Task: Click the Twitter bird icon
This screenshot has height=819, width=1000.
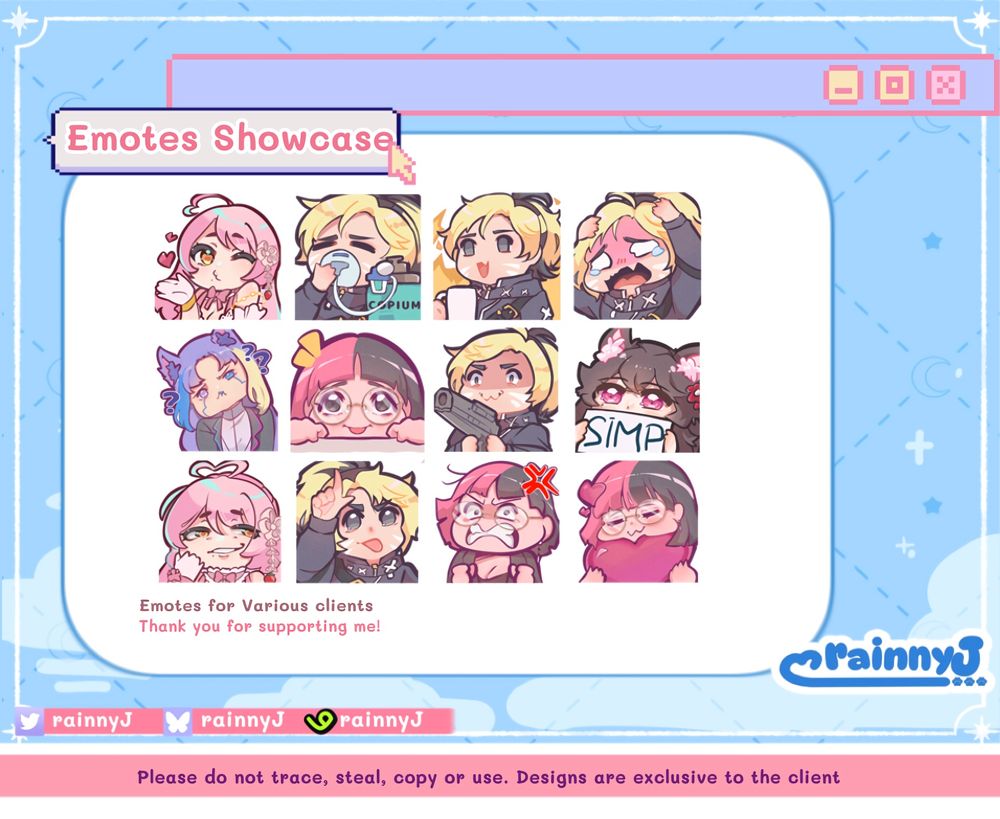Action: (x=29, y=721)
